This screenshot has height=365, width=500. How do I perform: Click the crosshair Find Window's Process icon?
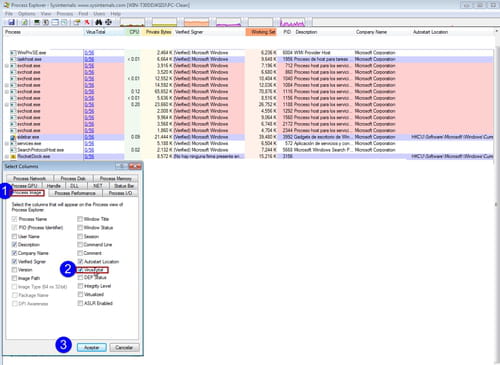coord(108,22)
